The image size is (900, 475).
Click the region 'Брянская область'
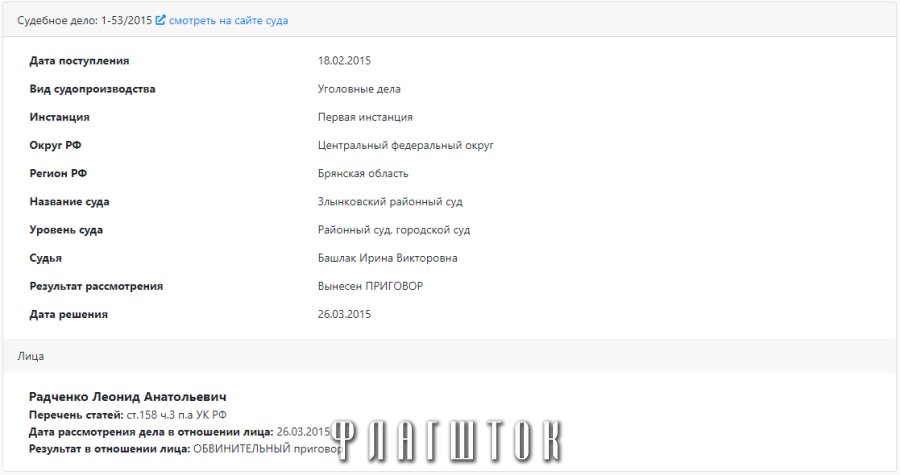pos(363,173)
